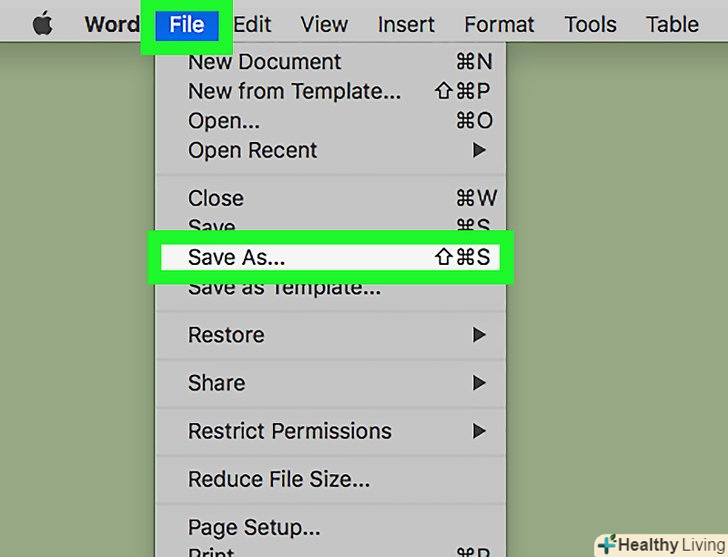Select Reduce File Size... option
Image resolution: width=728 pixels, height=557 pixels.
tap(279, 479)
